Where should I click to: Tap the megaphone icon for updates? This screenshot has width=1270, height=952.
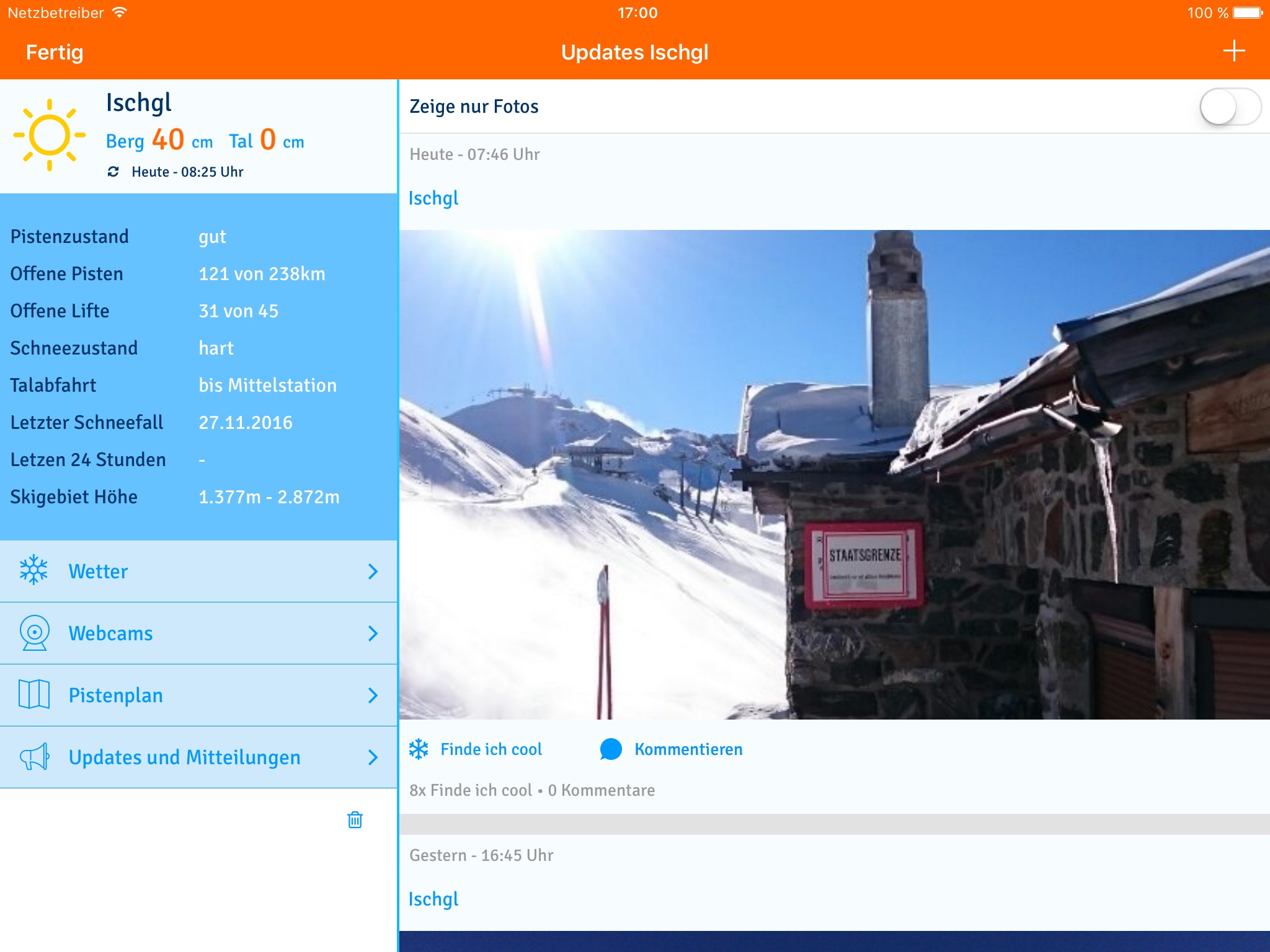coord(34,757)
